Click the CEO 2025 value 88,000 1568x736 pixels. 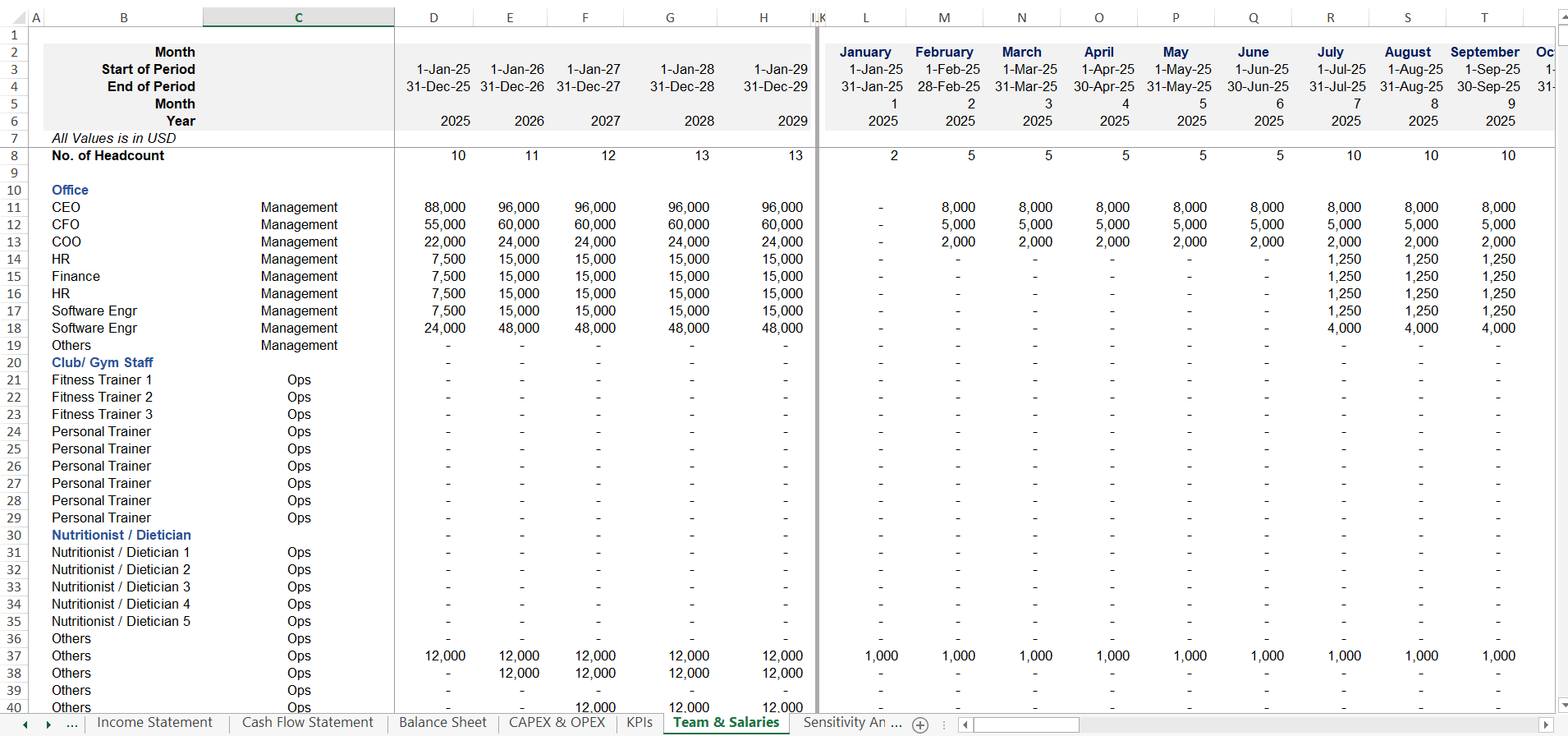click(x=444, y=207)
